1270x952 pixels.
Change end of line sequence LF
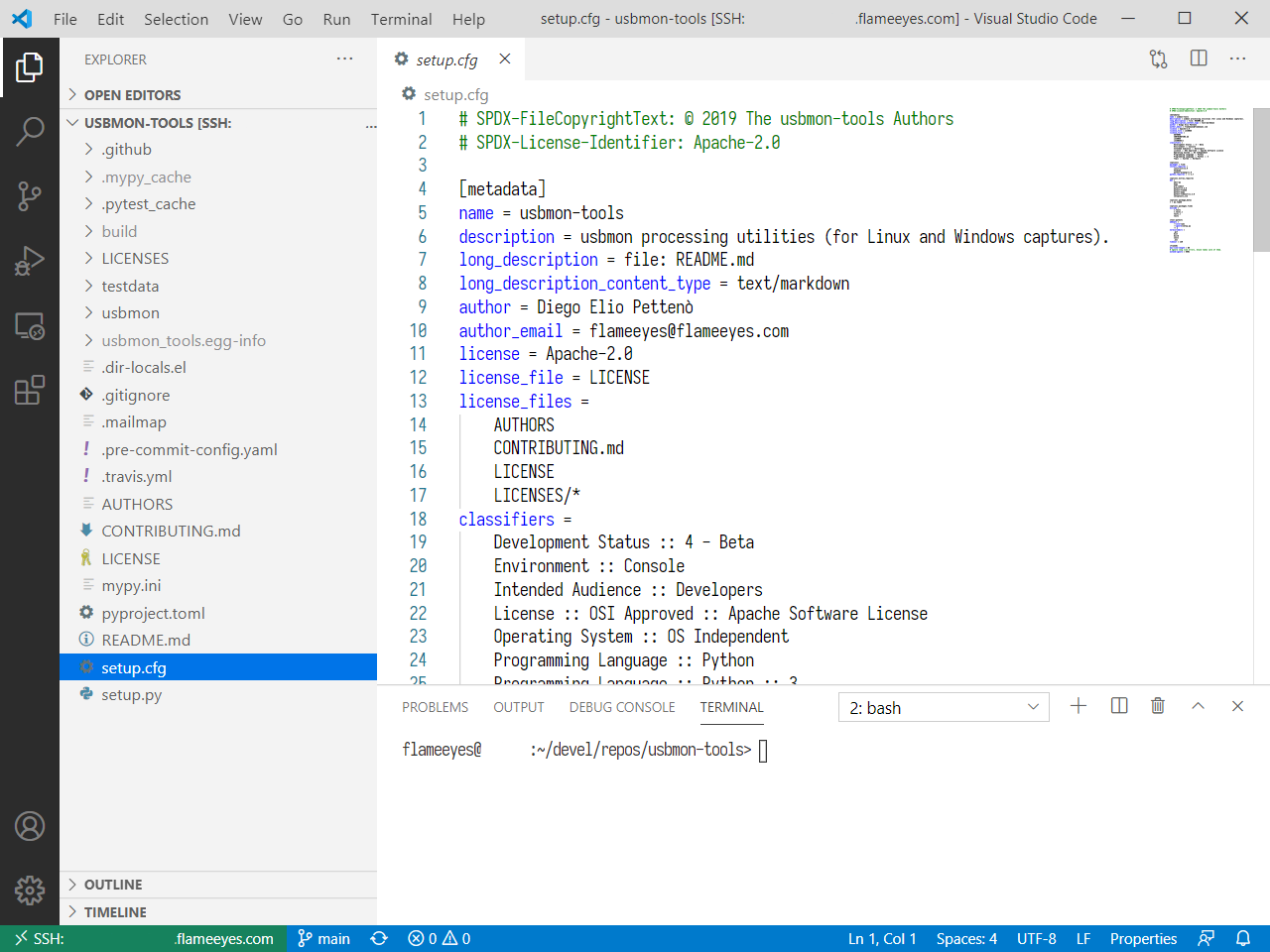tap(1083, 938)
